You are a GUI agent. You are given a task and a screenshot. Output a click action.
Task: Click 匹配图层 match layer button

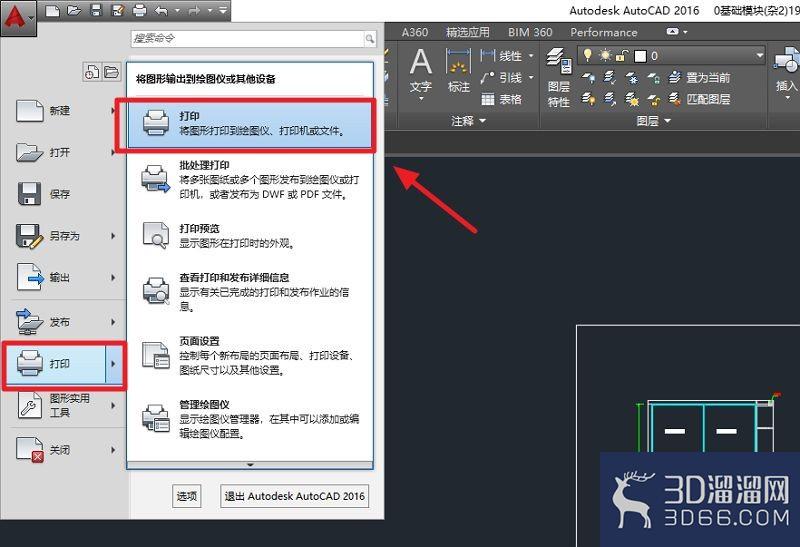pos(700,99)
